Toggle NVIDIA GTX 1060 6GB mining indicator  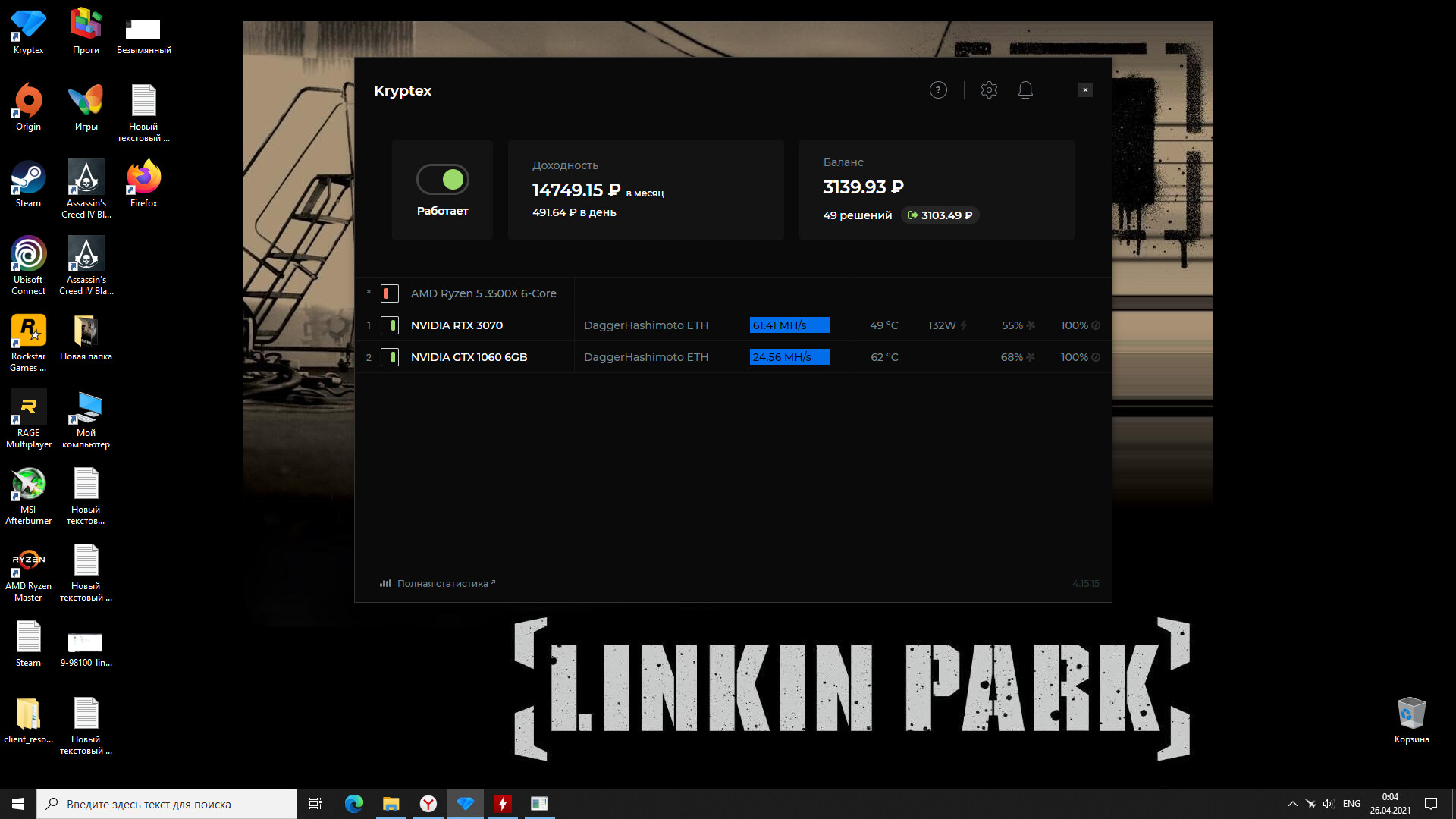[x=389, y=357]
